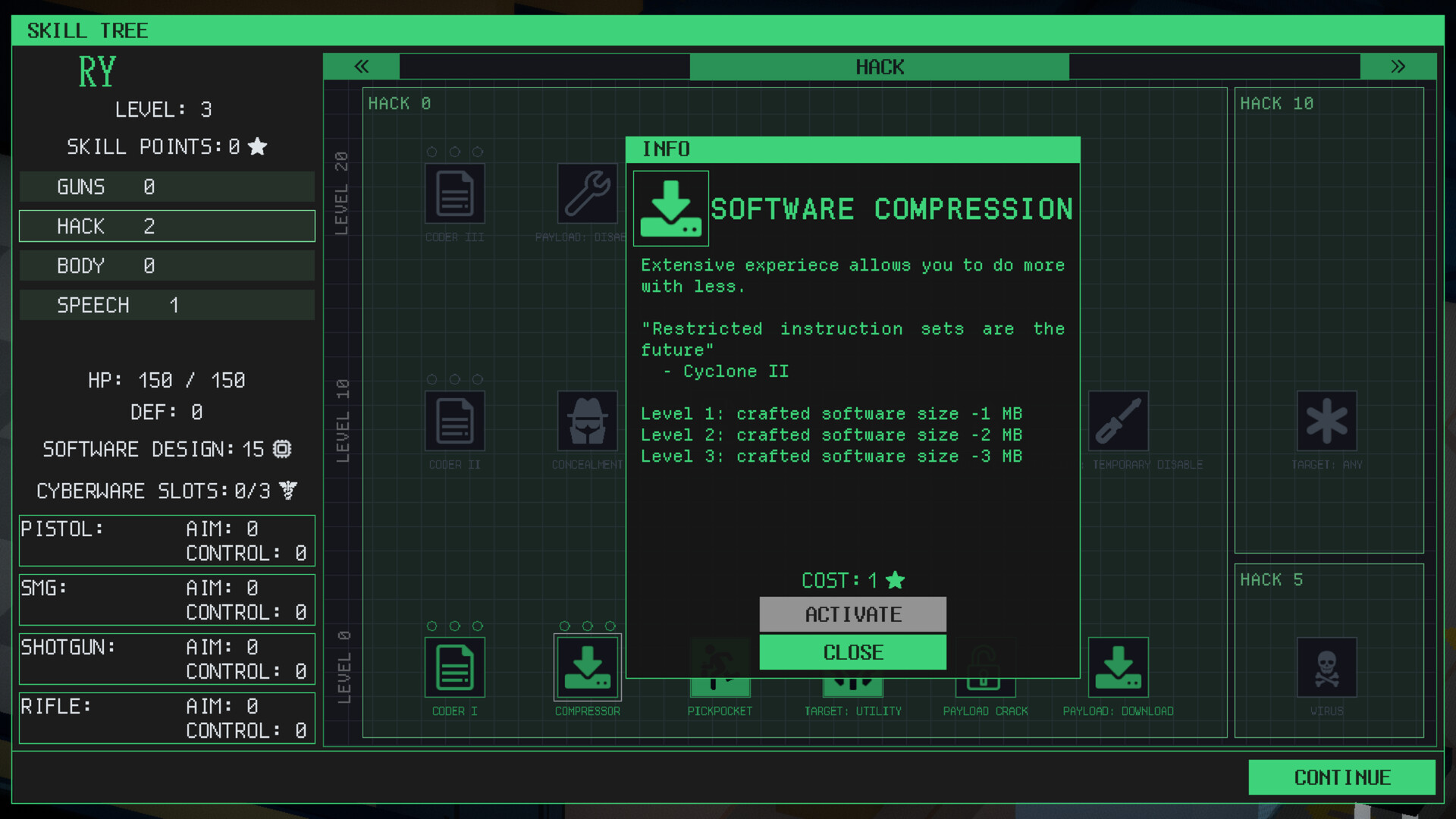The width and height of the screenshot is (1456, 819).
Task: Click the left arrow to change skill tree
Action: point(362,66)
